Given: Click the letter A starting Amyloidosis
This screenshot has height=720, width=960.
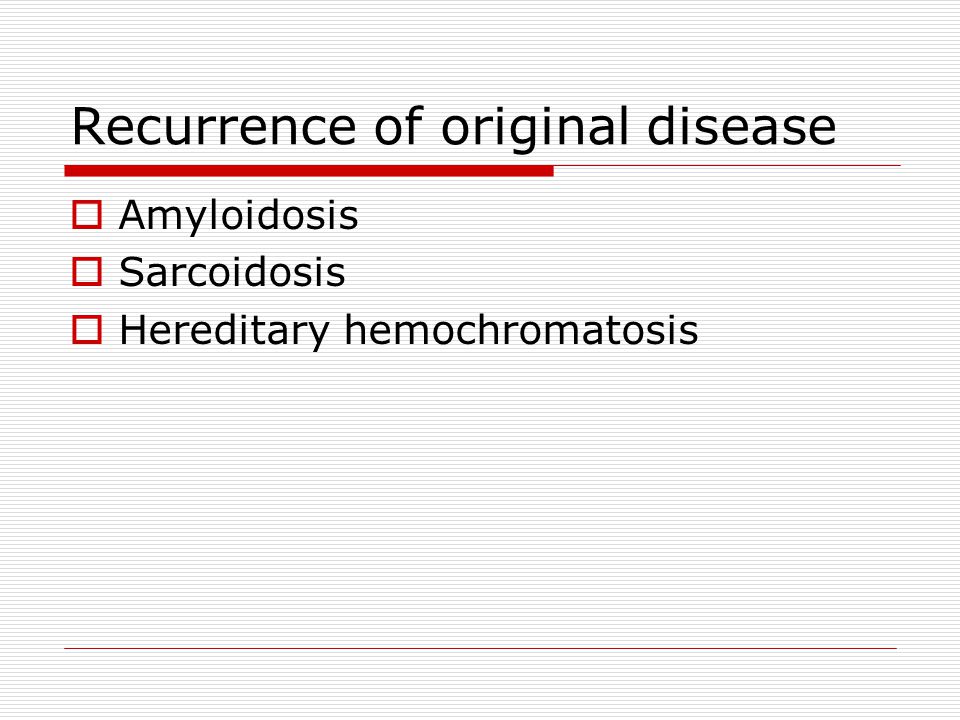Looking at the screenshot, I should [x=133, y=215].
